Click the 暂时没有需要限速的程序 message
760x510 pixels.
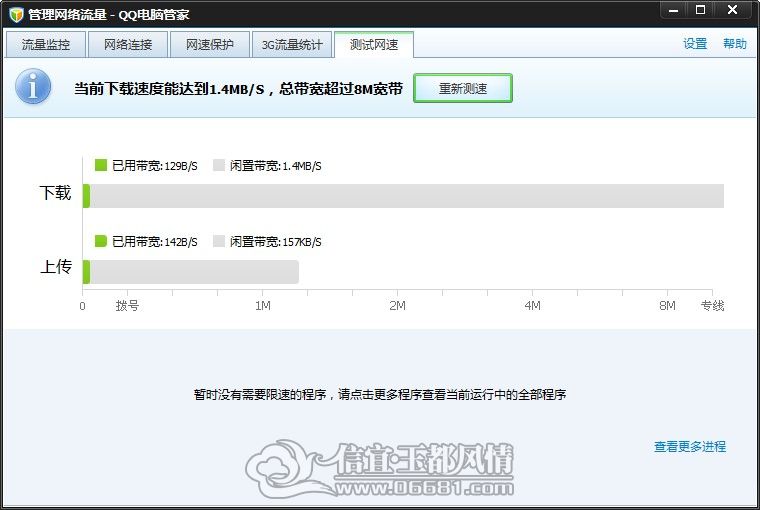380,395
